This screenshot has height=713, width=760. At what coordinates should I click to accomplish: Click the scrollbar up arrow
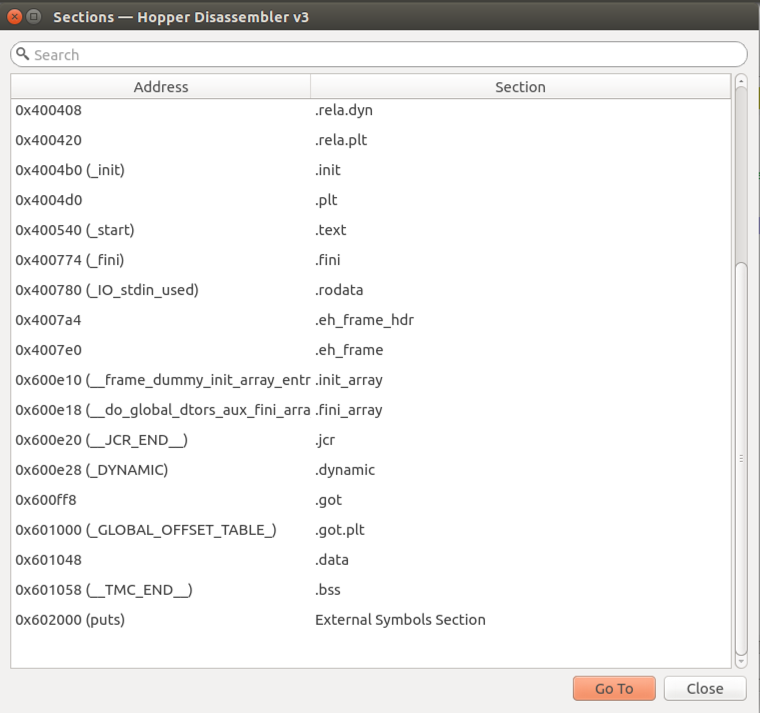point(741,81)
